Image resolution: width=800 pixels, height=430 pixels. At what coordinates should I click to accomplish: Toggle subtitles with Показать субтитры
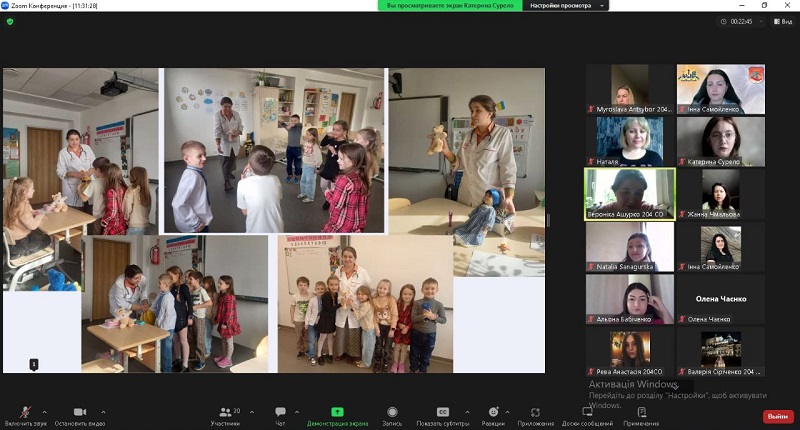[442, 412]
